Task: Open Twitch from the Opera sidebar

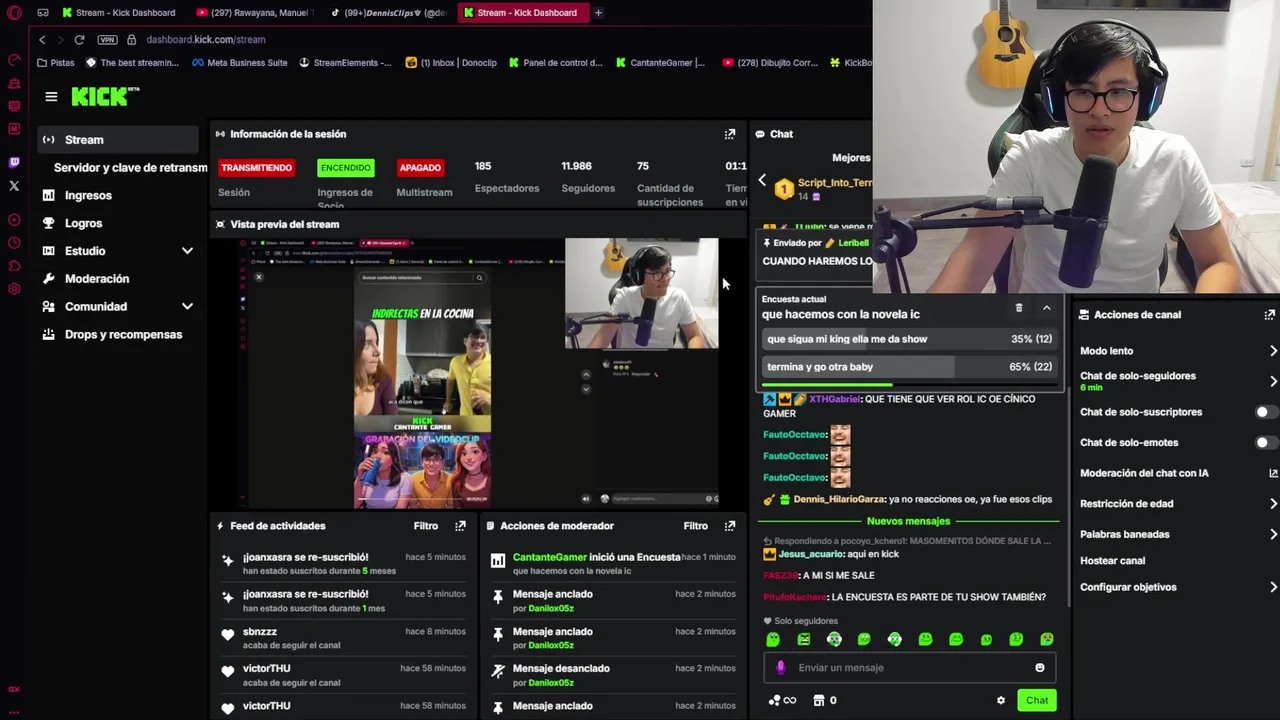Action: point(14,162)
